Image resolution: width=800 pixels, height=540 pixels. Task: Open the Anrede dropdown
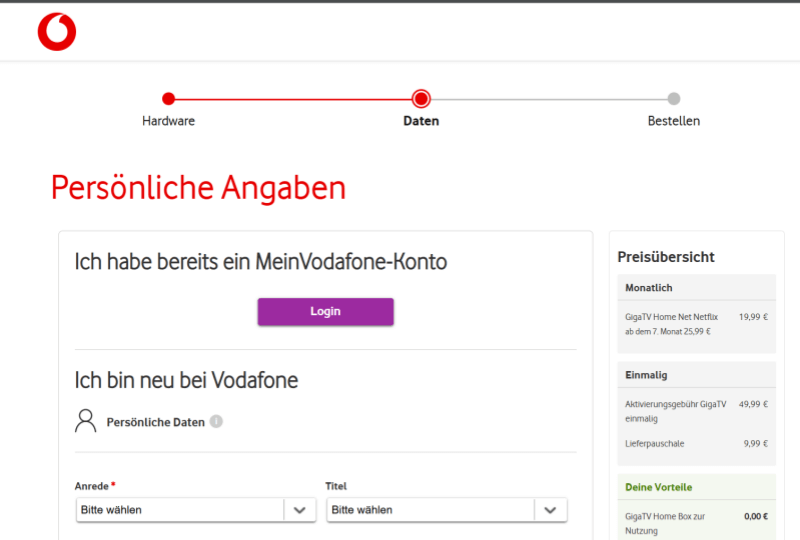[196, 510]
